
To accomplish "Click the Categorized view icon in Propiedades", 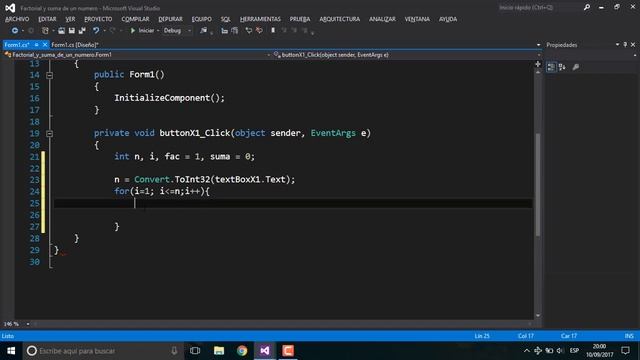I will [551, 67].
